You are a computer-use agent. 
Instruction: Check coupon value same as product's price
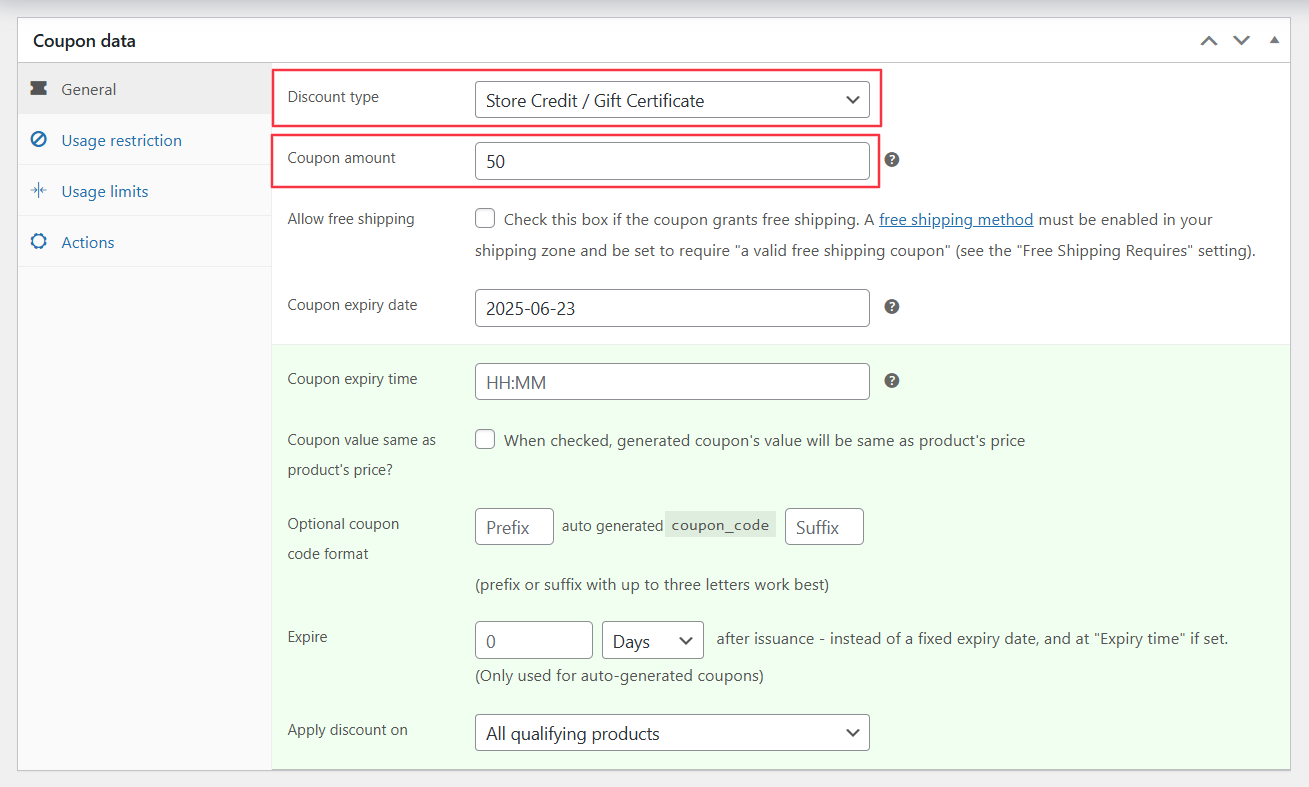pos(485,440)
